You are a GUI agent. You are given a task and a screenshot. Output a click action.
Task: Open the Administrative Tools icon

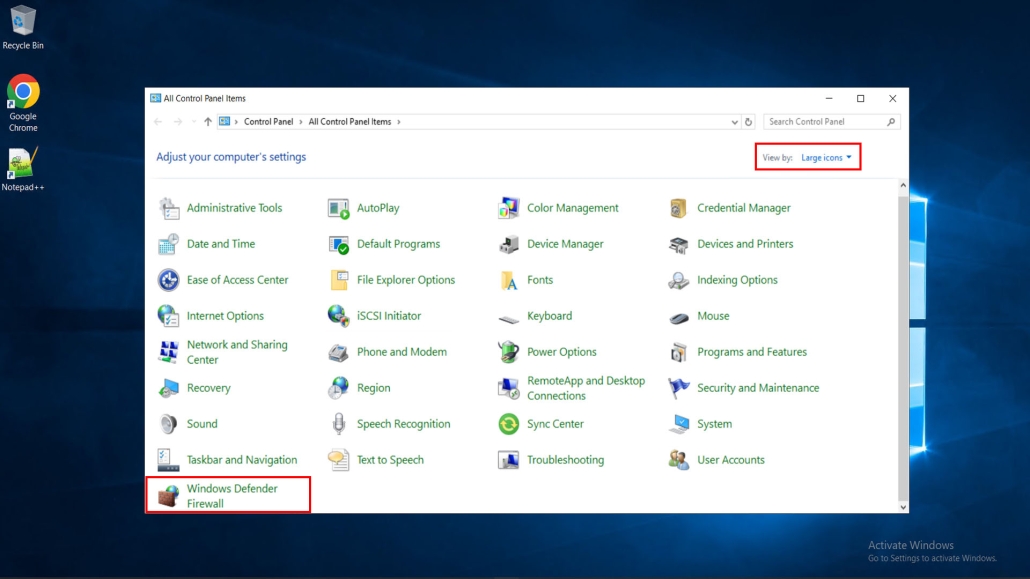[x=169, y=208]
